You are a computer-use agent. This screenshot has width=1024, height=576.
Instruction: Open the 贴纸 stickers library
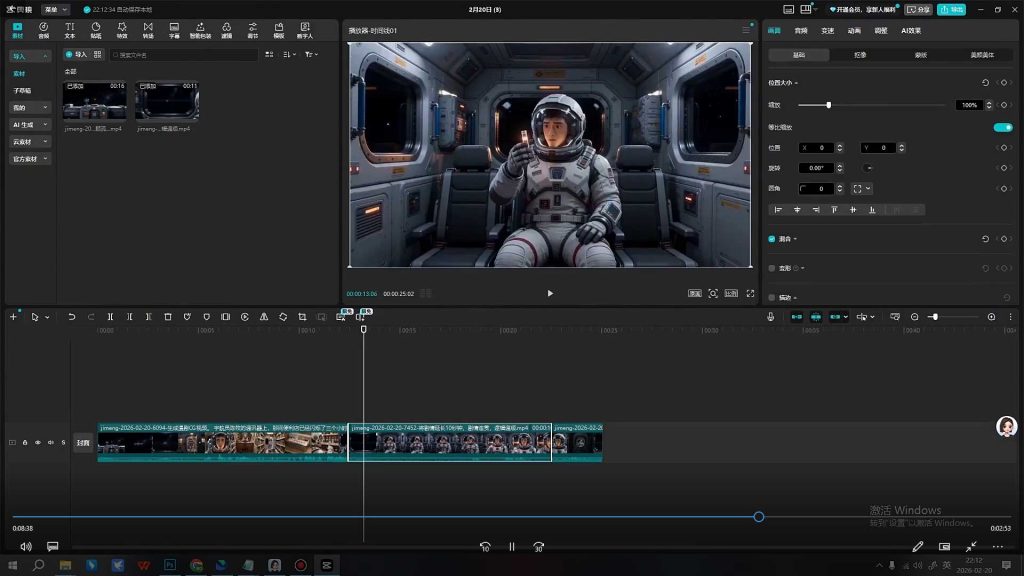click(x=95, y=30)
